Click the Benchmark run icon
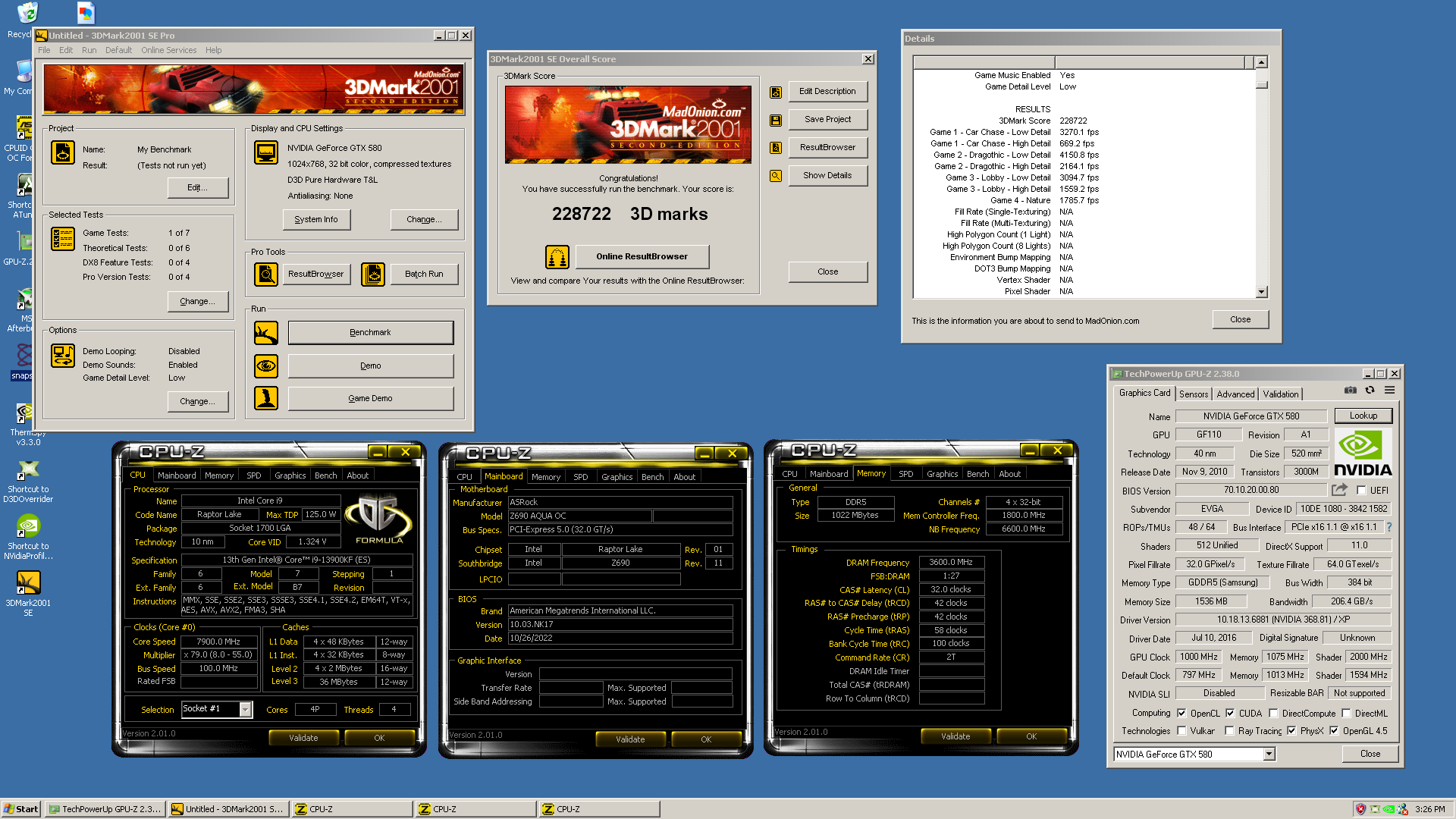1456x819 pixels. click(x=266, y=333)
